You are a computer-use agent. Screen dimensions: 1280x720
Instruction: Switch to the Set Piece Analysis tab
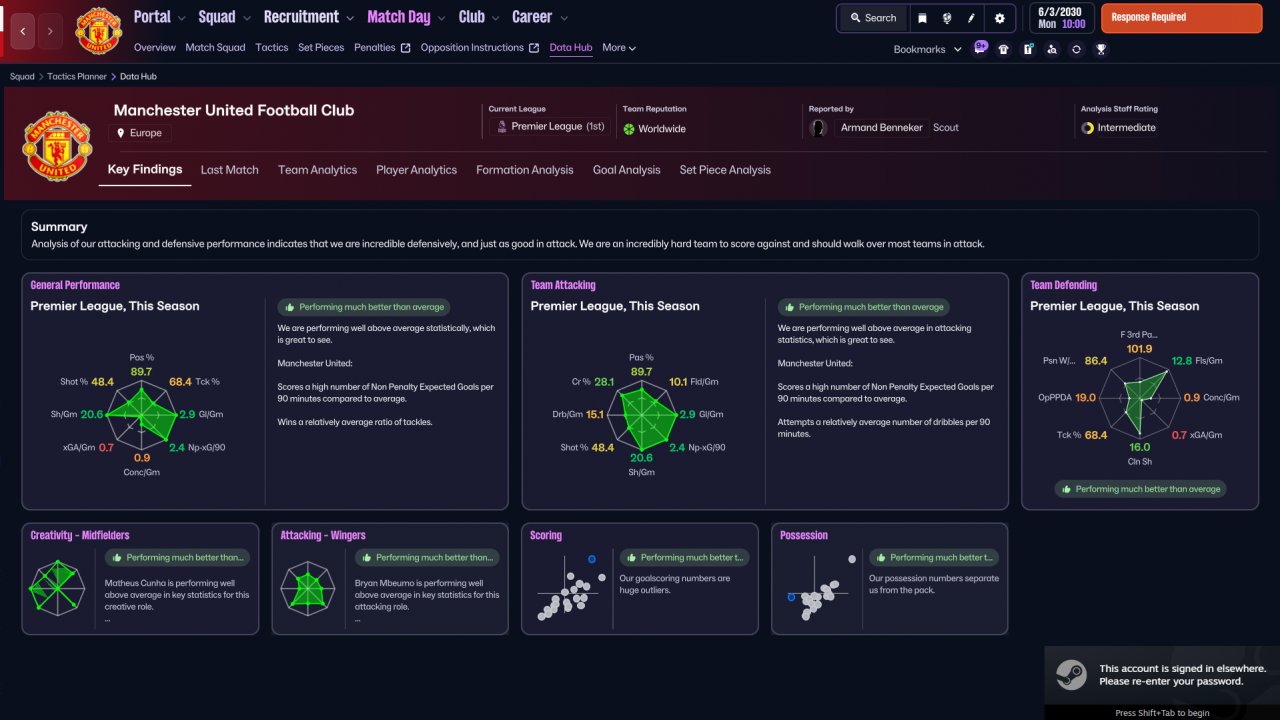pos(725,170)
